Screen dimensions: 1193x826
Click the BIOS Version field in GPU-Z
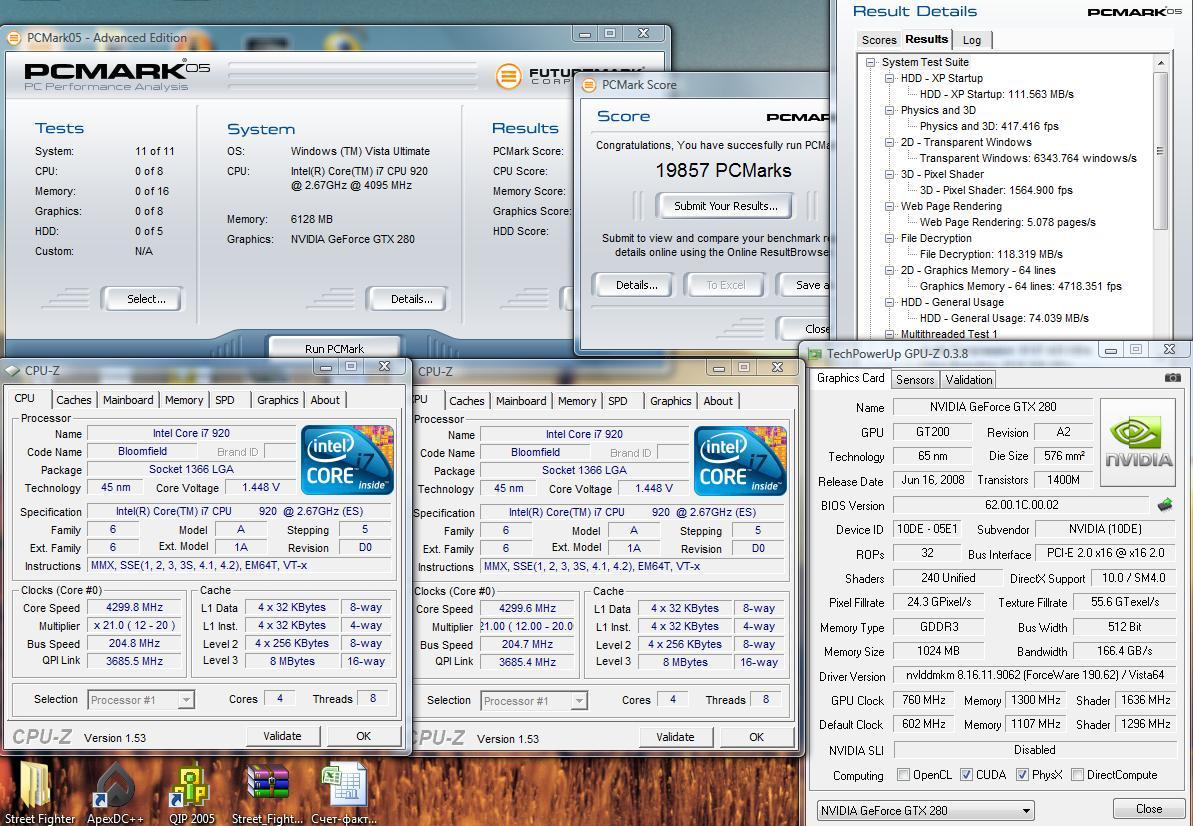(1020, 505)
